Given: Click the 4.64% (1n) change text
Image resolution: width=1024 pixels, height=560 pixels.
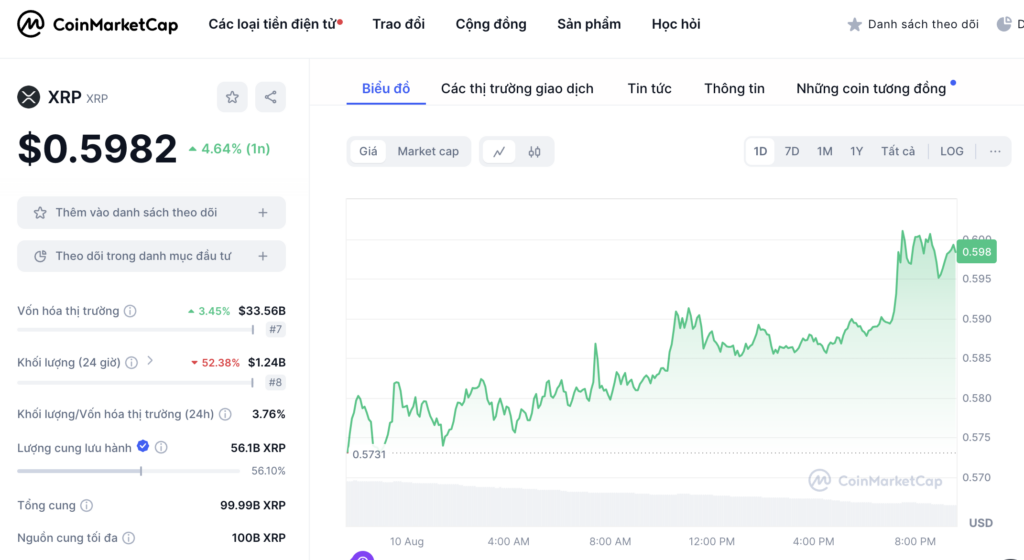Looking at the screenshot, I should pos(230,149).
